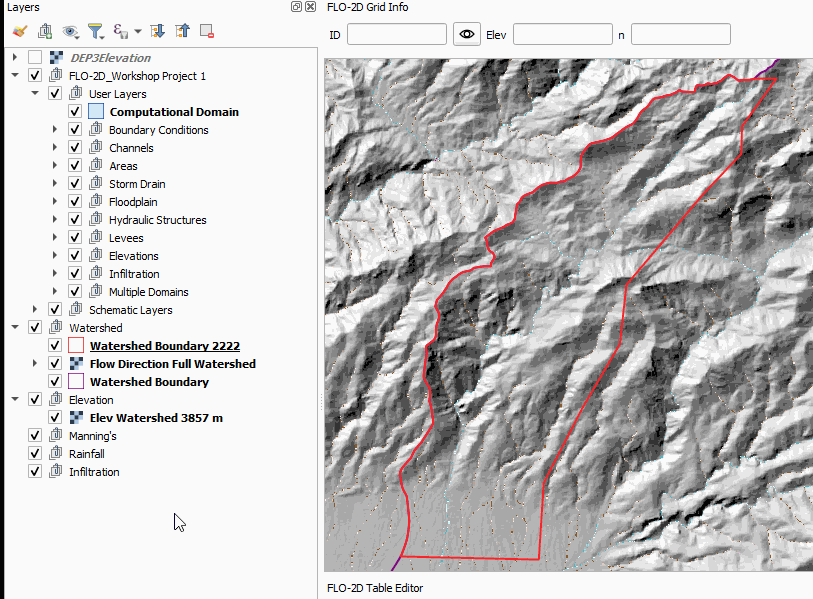
Task: Open the Manage Map Themes eye icon
Action: tap(70, 32)
